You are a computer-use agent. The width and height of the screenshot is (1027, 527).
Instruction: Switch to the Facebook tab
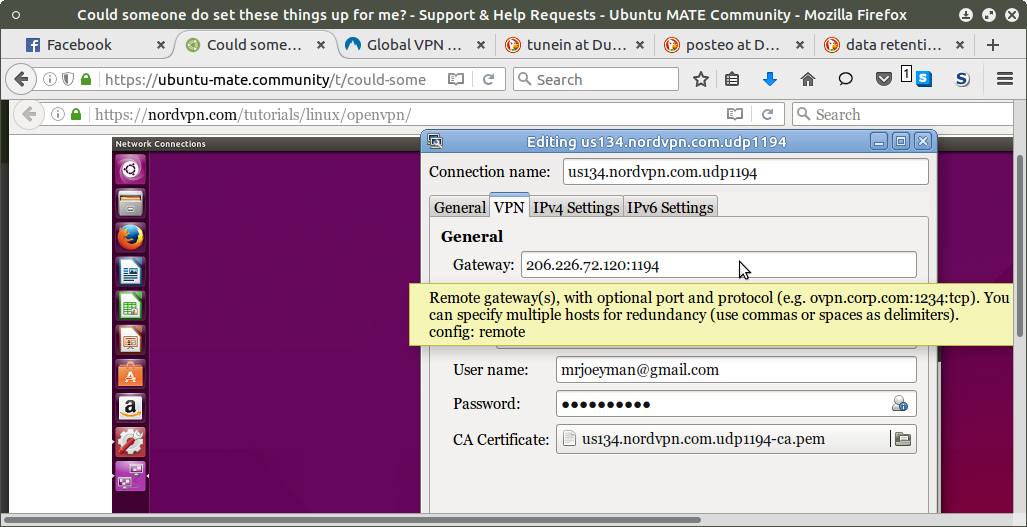click(79, 45)
